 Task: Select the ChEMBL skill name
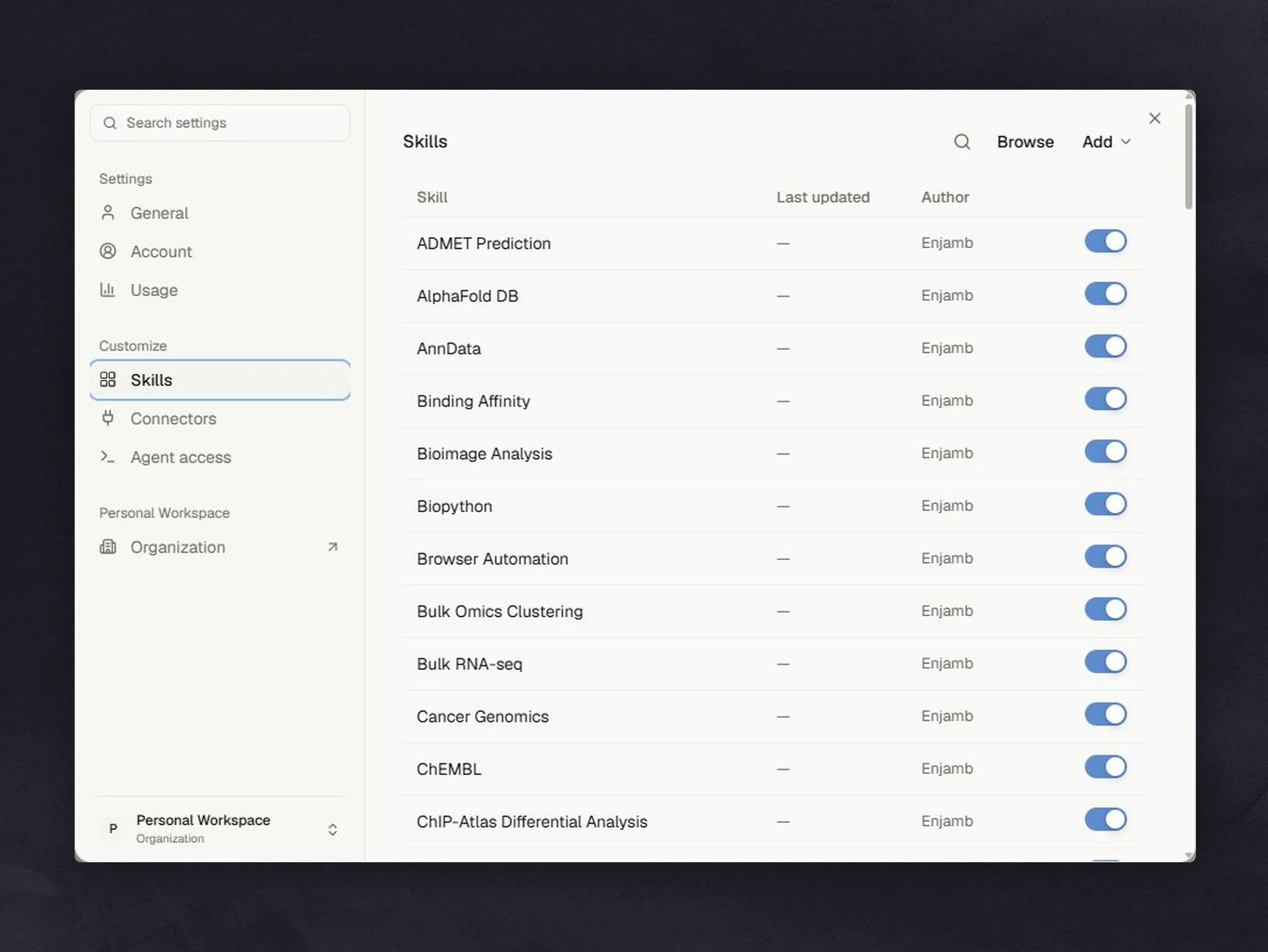[x=449, y=769]
